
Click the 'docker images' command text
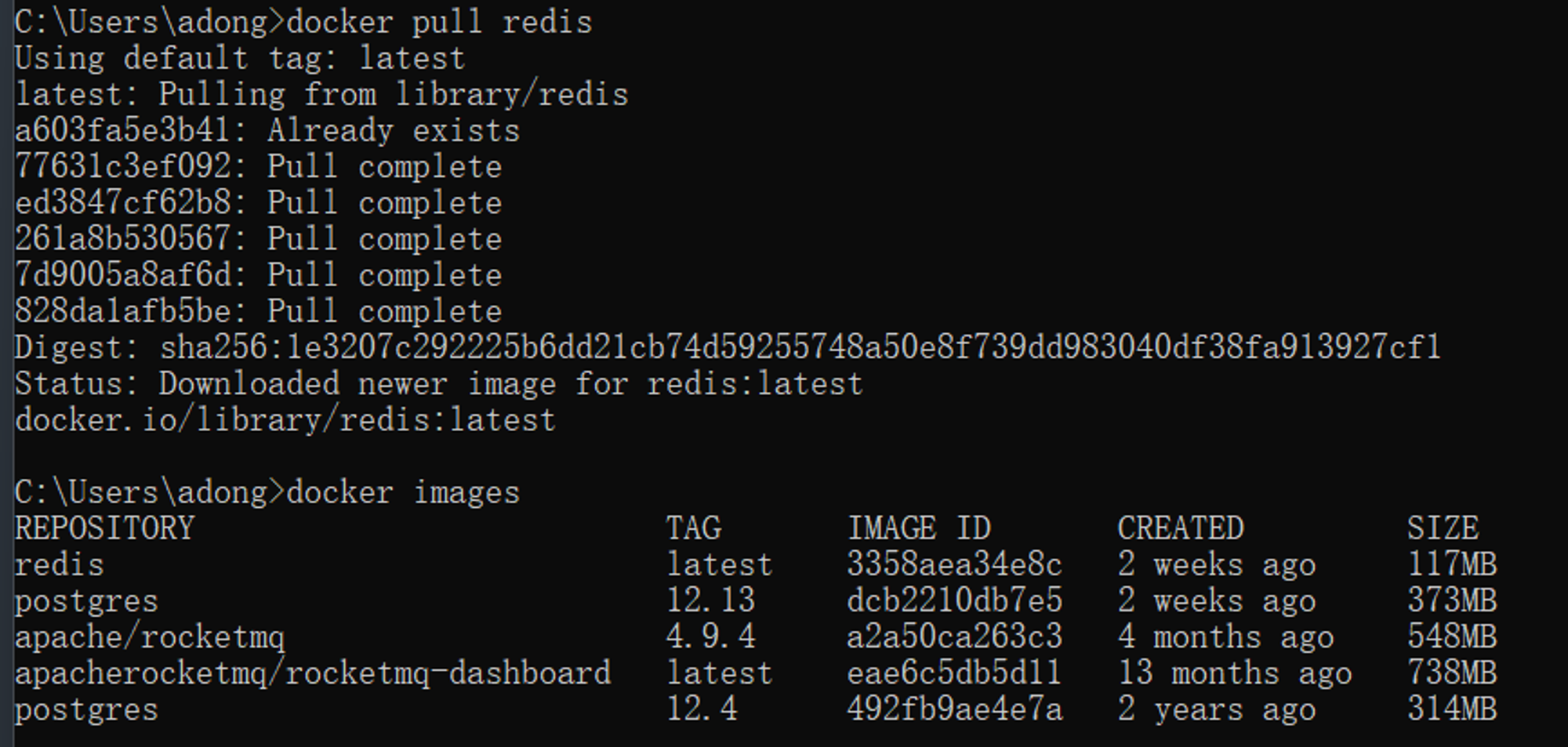403,493
